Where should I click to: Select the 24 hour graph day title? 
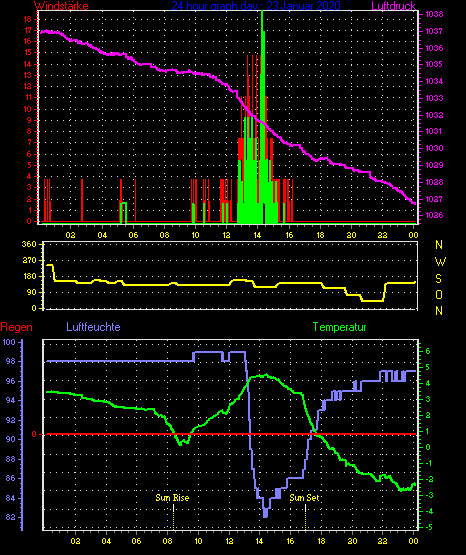(x=256, y=5)
